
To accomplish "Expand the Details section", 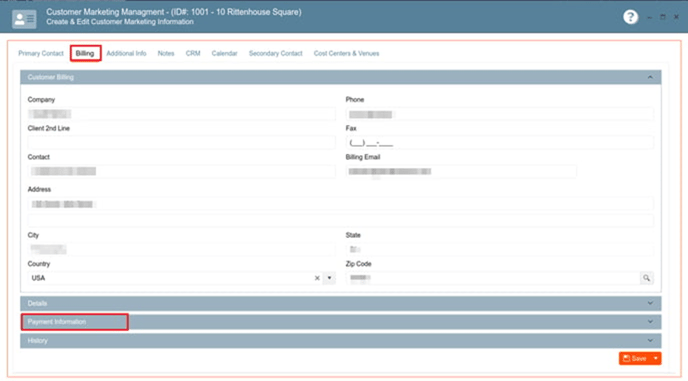I will coord(650,303).
